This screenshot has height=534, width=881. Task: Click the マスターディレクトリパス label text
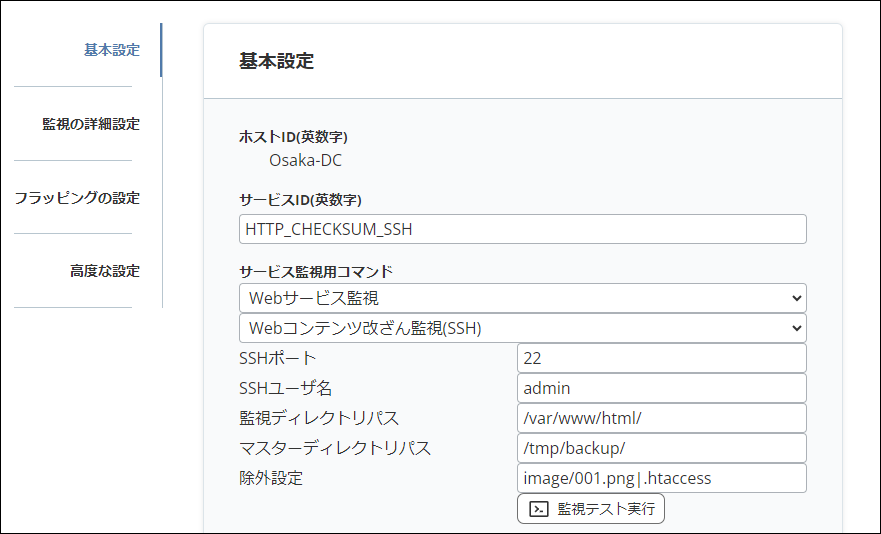pos(335,448)
